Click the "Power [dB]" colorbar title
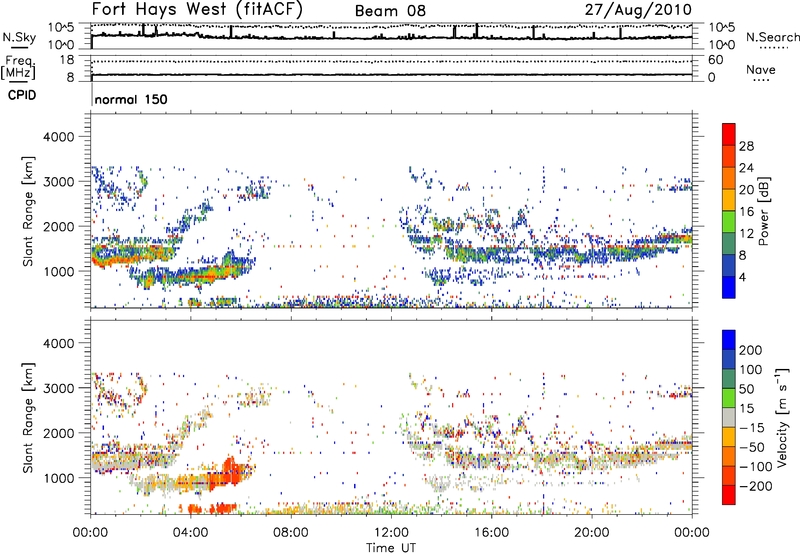 [x=763, y=211]
